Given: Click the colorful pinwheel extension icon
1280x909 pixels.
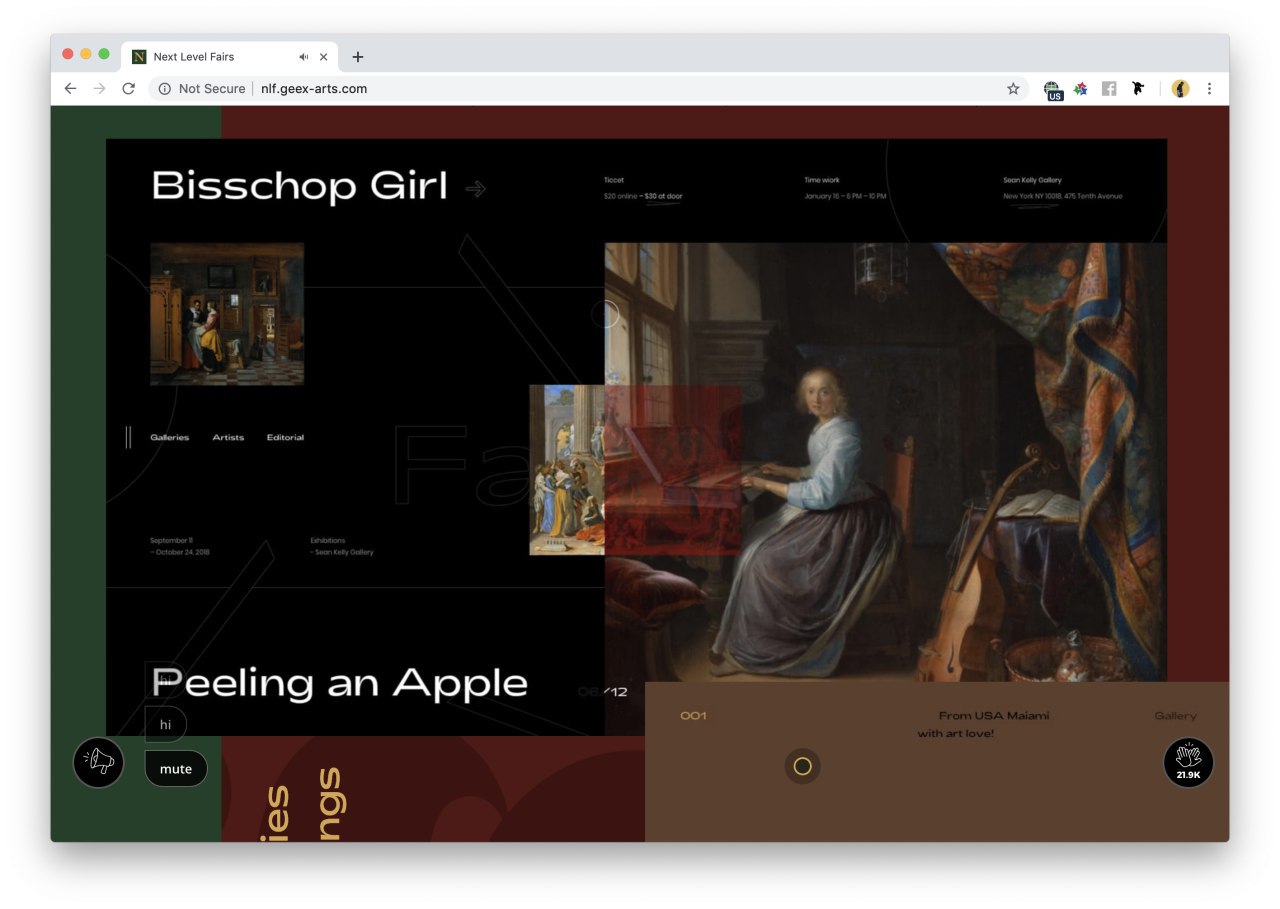Looking at the screenshot, I should [1080, 89].
